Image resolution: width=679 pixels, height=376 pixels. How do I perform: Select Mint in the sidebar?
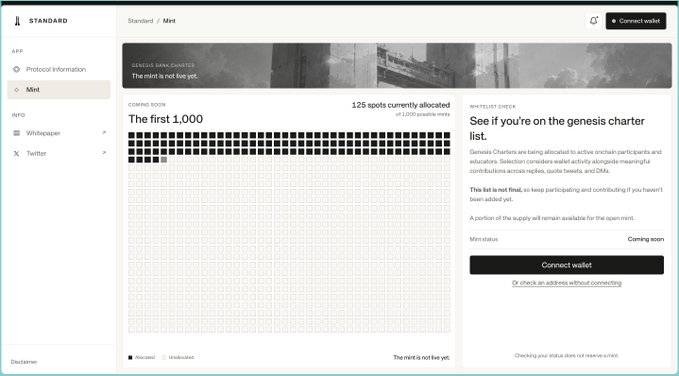(59, 90)
